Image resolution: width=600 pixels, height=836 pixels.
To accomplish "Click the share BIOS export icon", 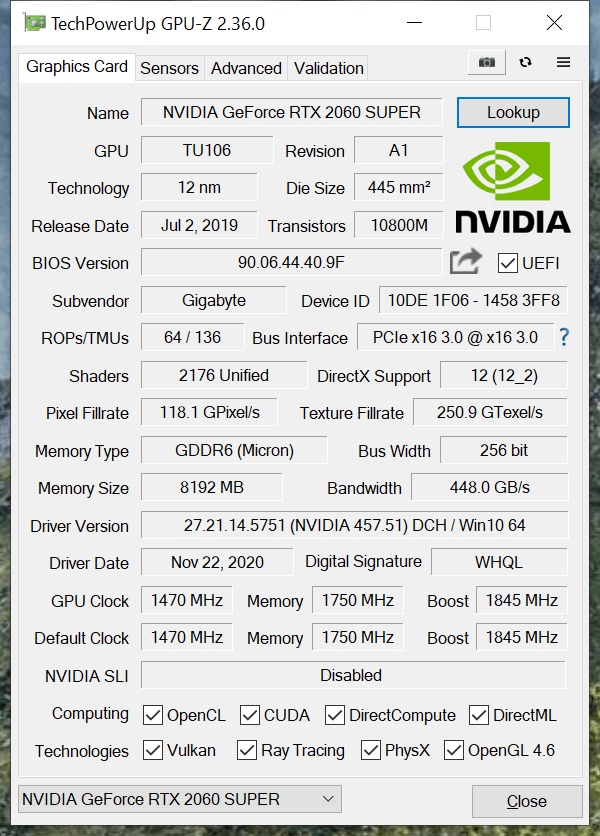I will click(x=466, y=262).
